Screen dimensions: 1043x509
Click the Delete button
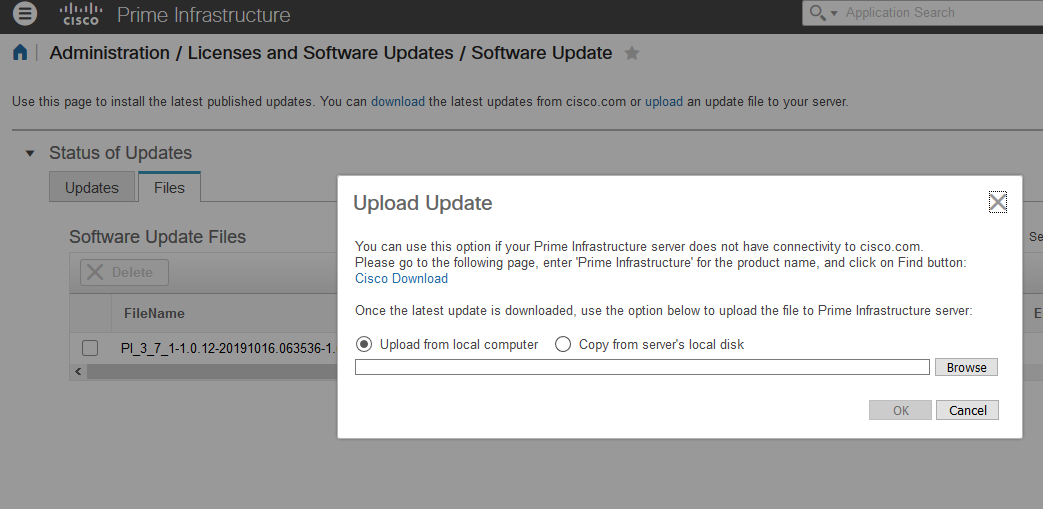click(x=124, y=273)
